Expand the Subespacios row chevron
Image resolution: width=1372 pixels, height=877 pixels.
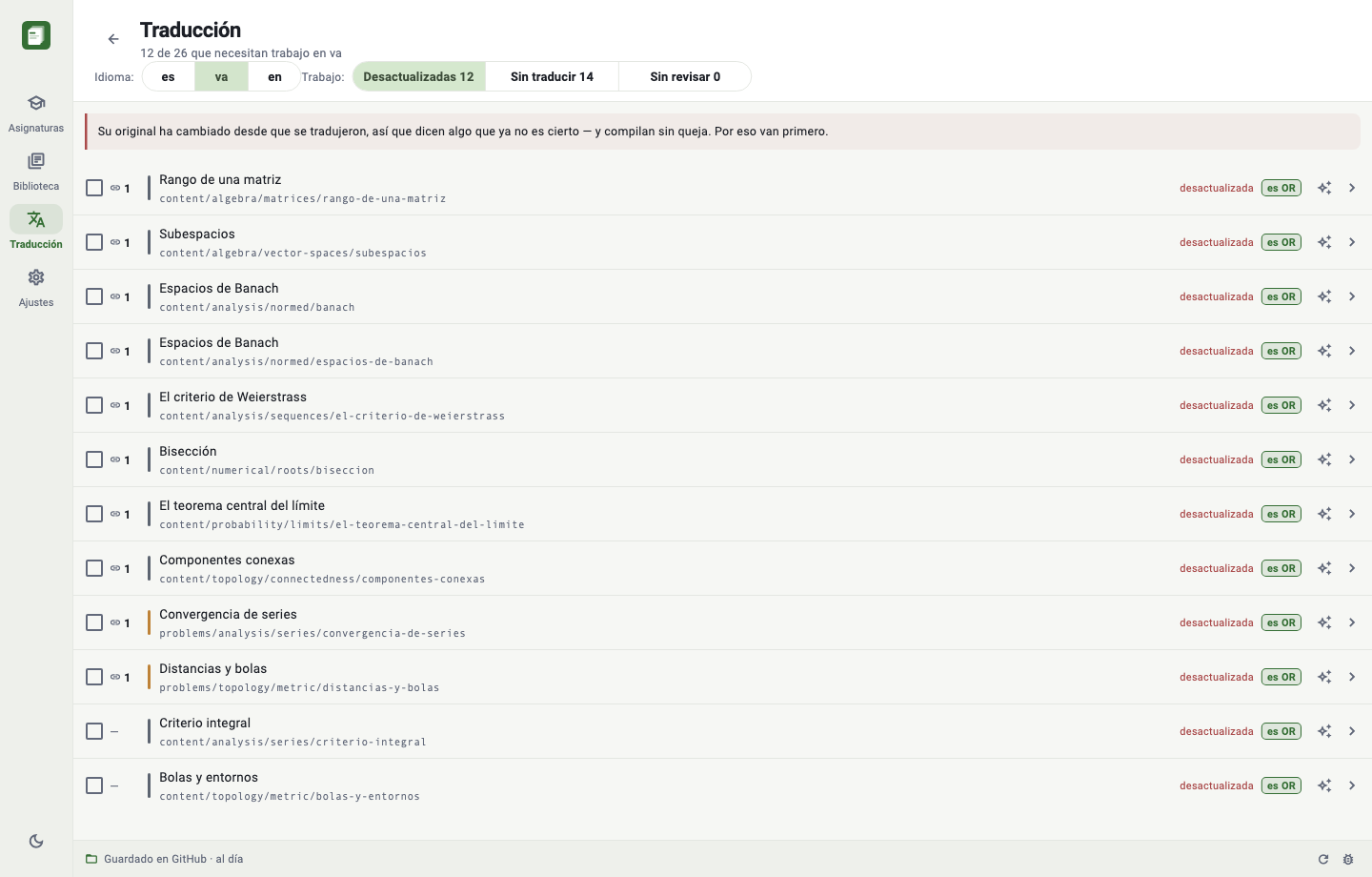(x=1352, y=242)
